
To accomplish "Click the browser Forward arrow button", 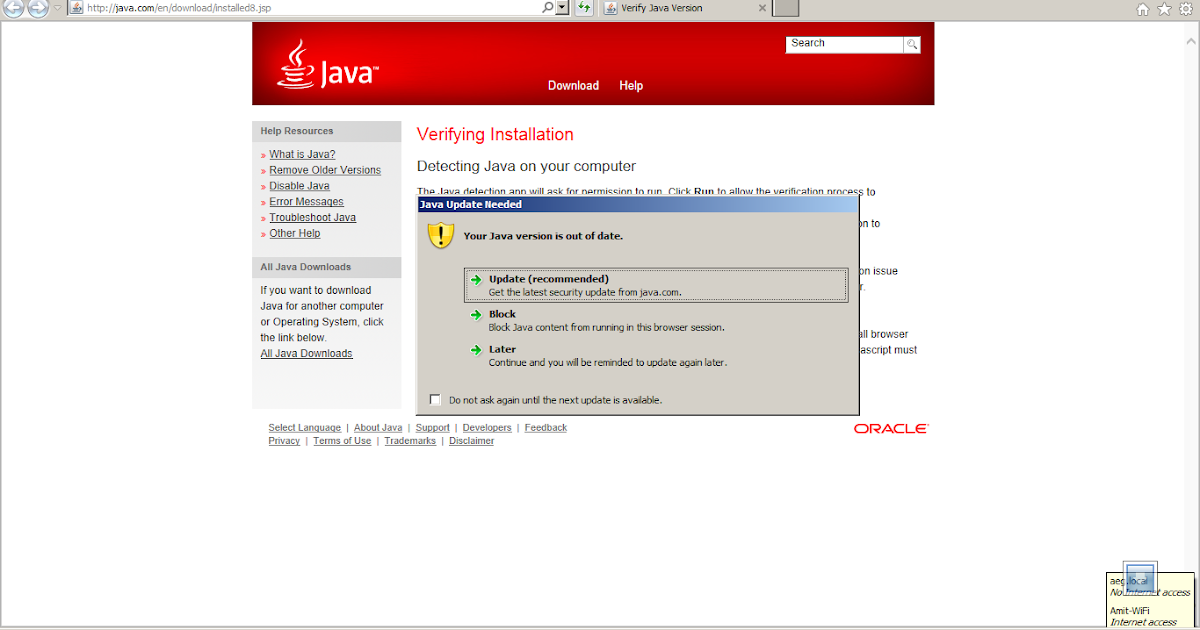I will click(38, 8).
